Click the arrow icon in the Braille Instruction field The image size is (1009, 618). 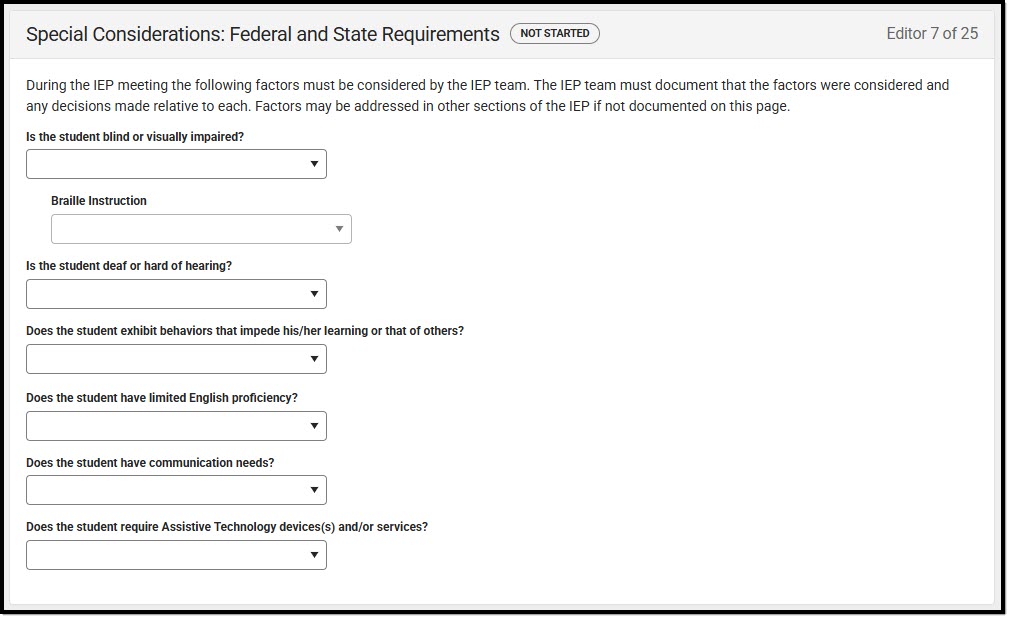point(339,229)
